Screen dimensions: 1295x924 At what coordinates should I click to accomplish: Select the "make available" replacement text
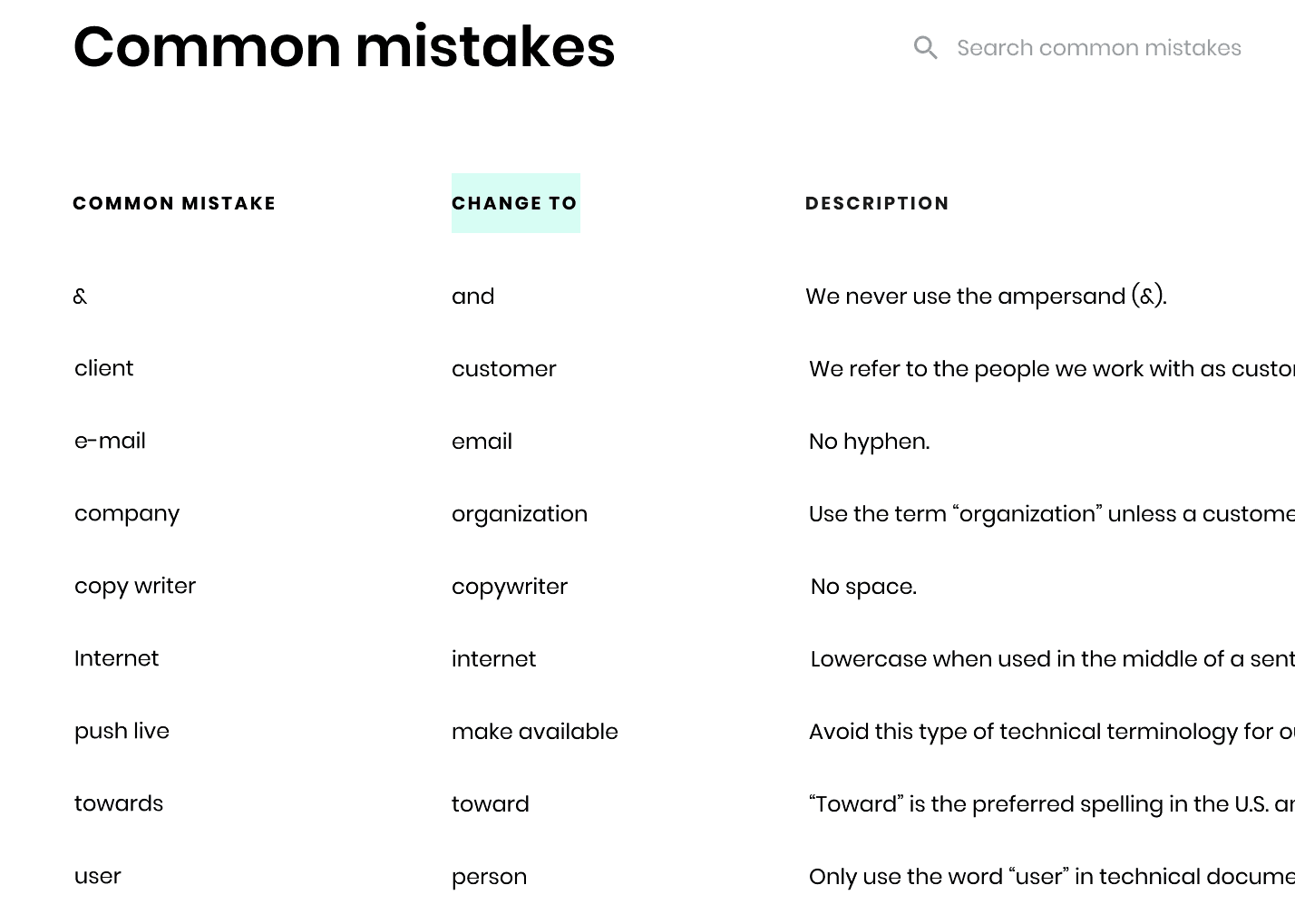(535, 732)
